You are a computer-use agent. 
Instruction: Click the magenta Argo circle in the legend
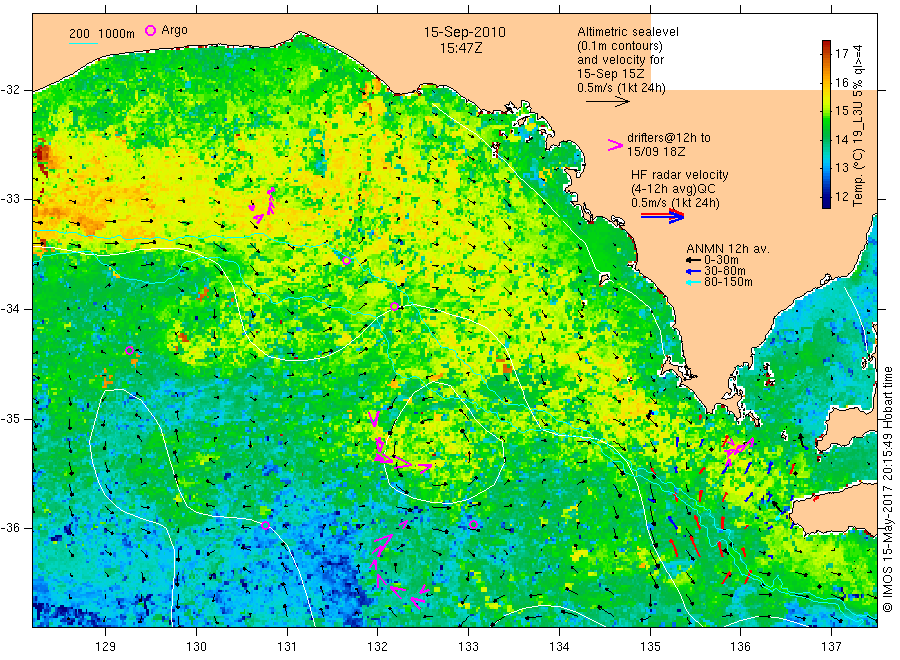tap(150, 30)
